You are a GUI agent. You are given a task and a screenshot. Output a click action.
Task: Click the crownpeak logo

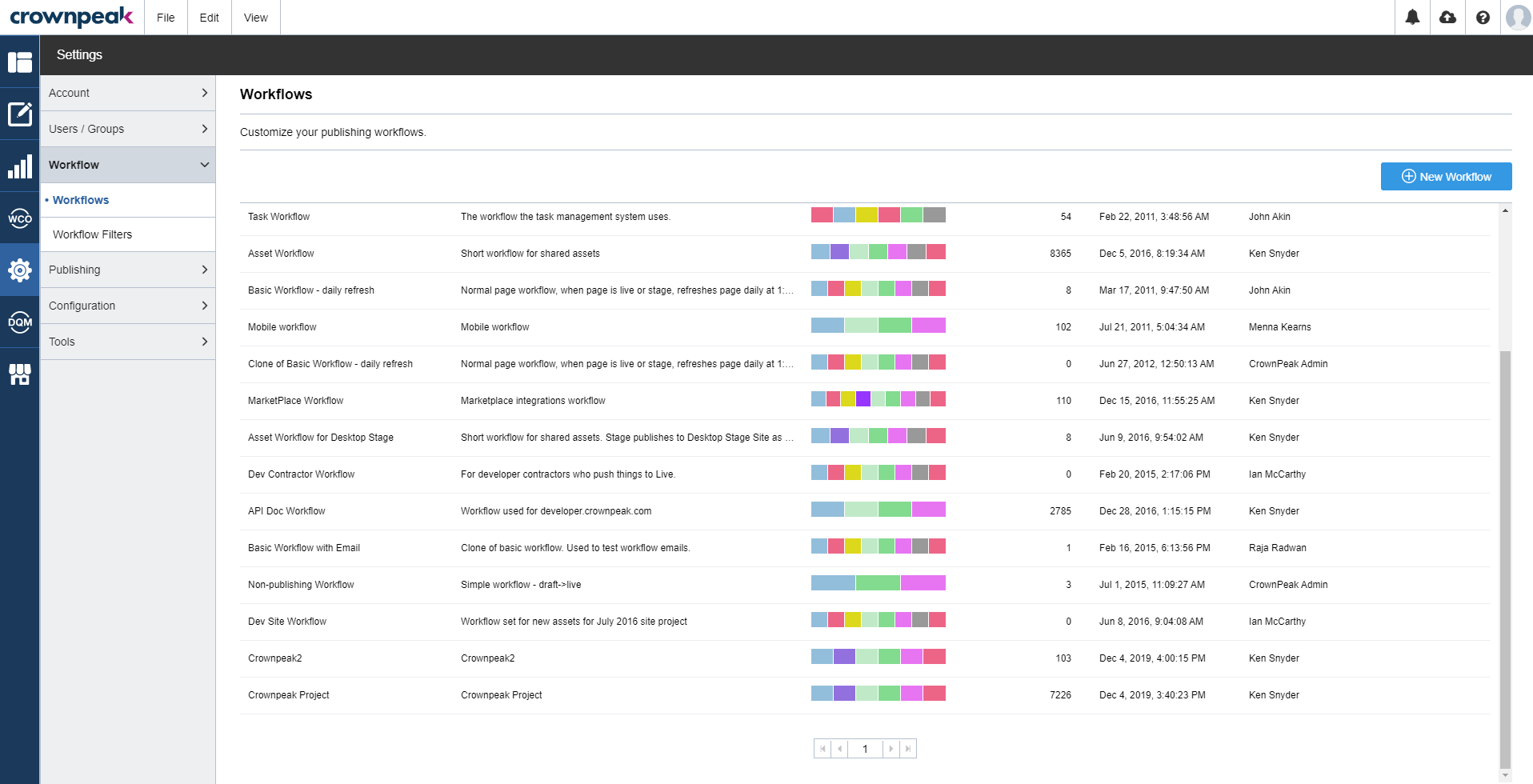click(71, 17)
